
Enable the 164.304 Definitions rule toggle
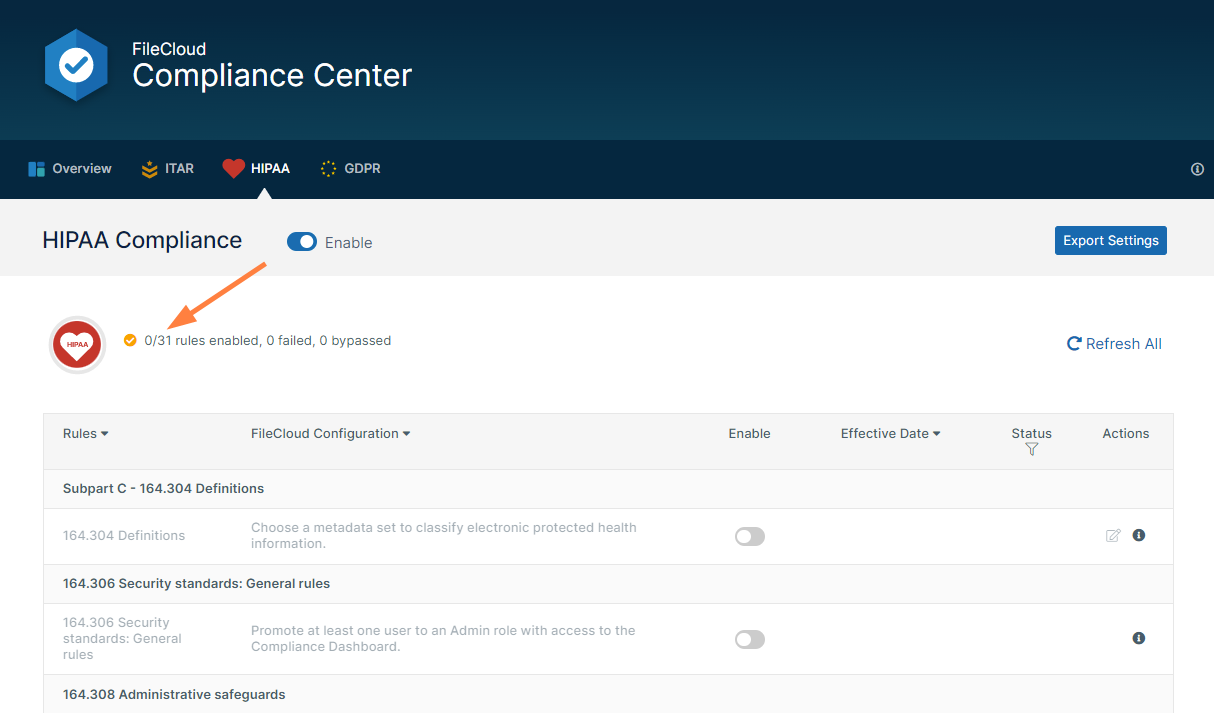pyautogui.click(x=749, y=537)
